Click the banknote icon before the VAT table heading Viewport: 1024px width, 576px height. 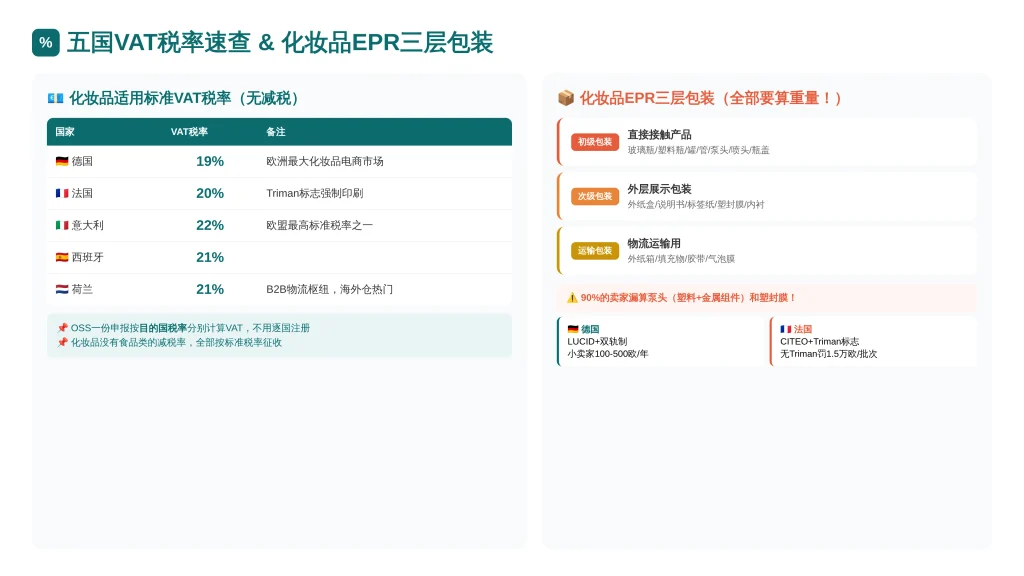coord(56,98)
